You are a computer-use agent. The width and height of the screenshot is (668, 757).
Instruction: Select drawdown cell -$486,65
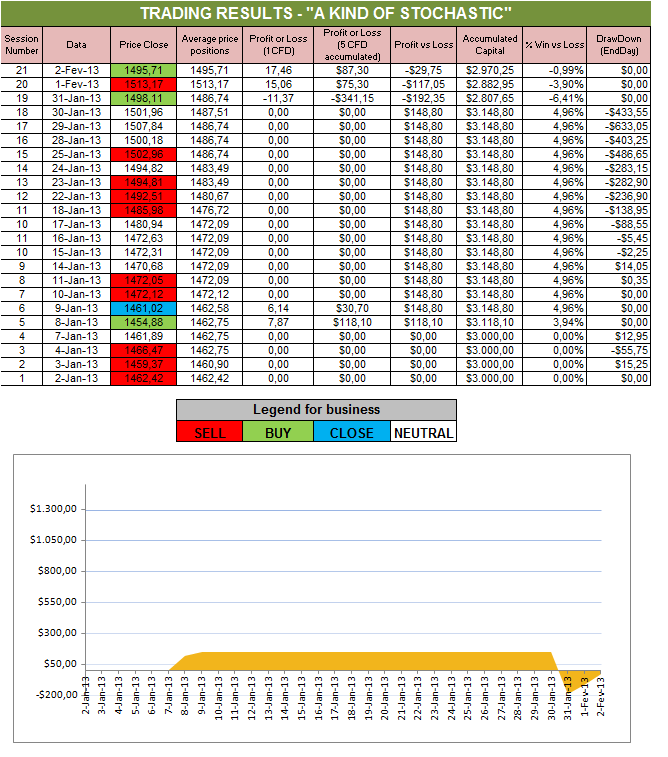pyautogui.click(x=619, y=154)
